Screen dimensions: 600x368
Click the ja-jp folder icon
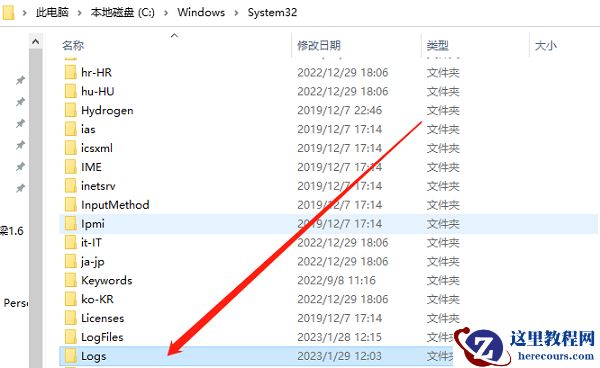[x=70, y=261]
